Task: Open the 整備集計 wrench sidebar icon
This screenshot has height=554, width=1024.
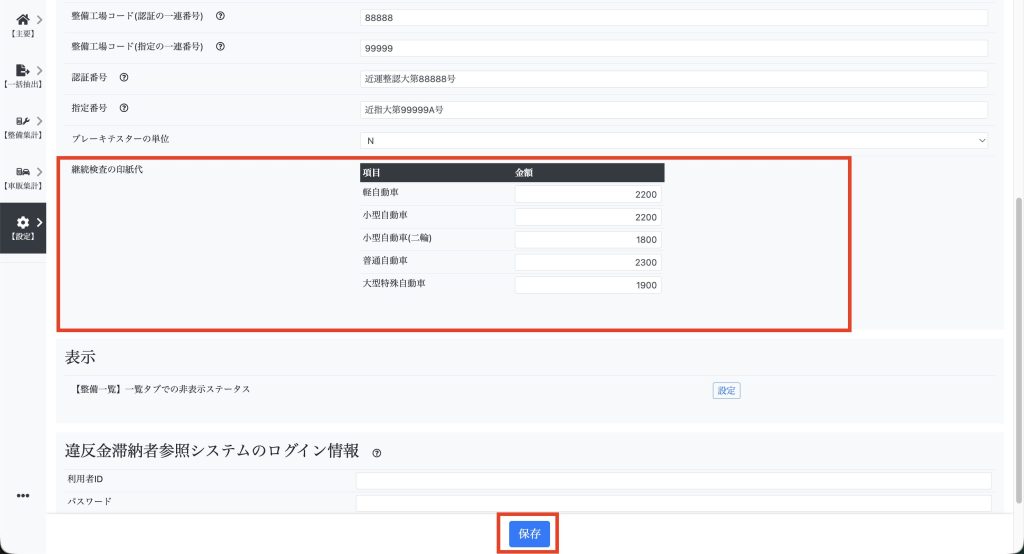Action: [x=22, y=121]
